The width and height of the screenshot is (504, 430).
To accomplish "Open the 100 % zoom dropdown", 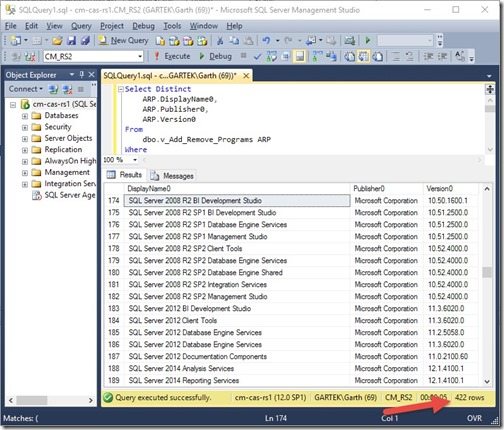I will click(x=135, y=160).
